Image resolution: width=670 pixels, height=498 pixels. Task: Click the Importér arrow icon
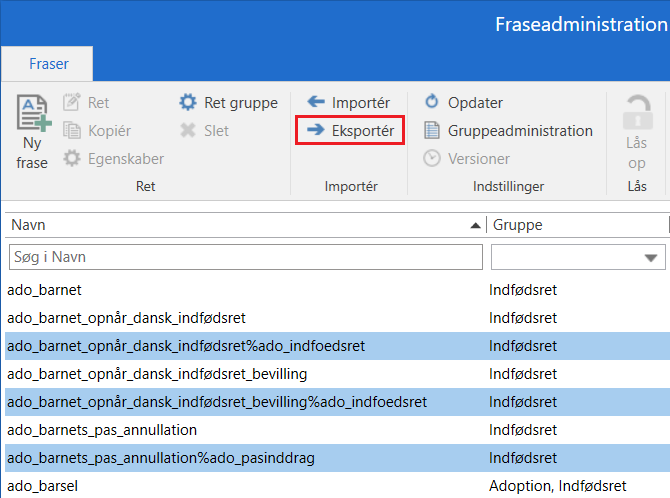pos(316,102)
